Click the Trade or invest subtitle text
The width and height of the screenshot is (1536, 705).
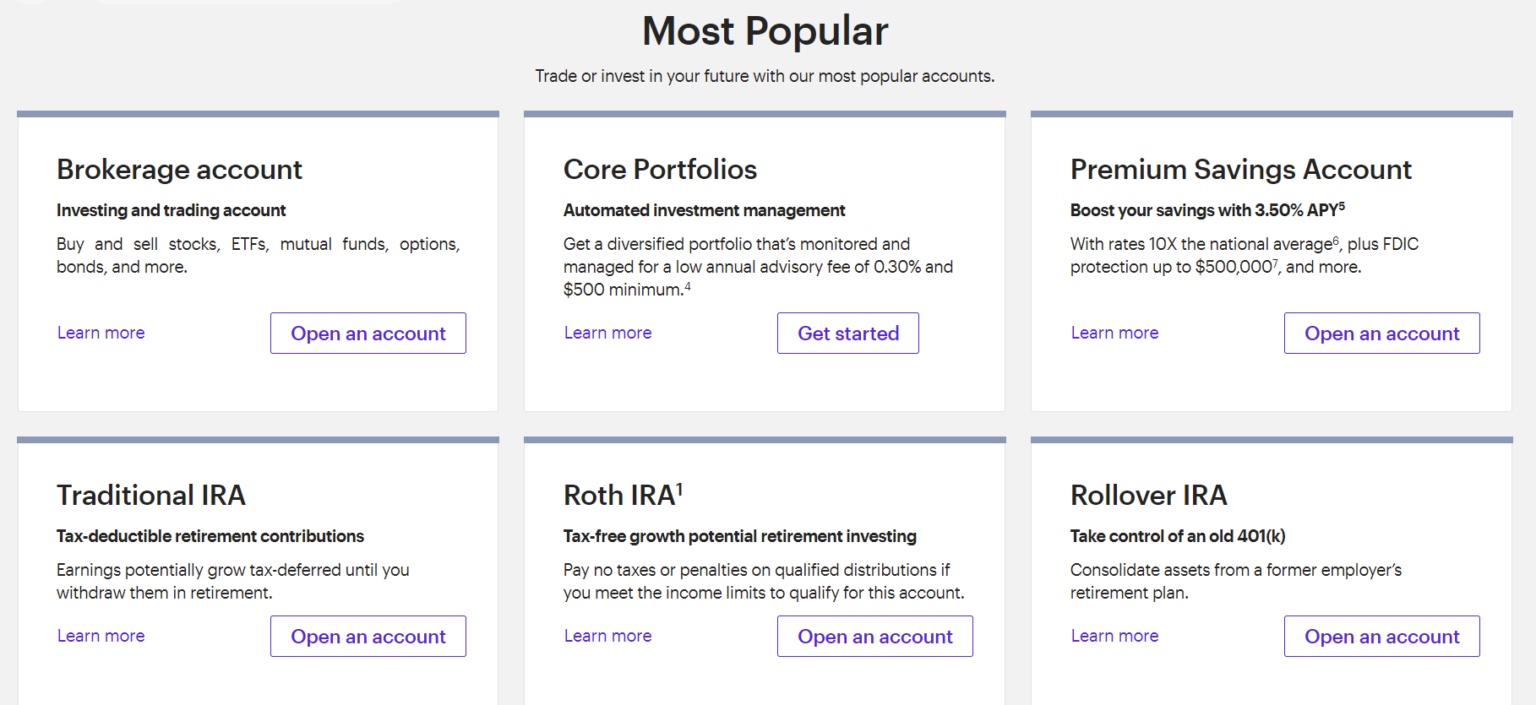765,76
